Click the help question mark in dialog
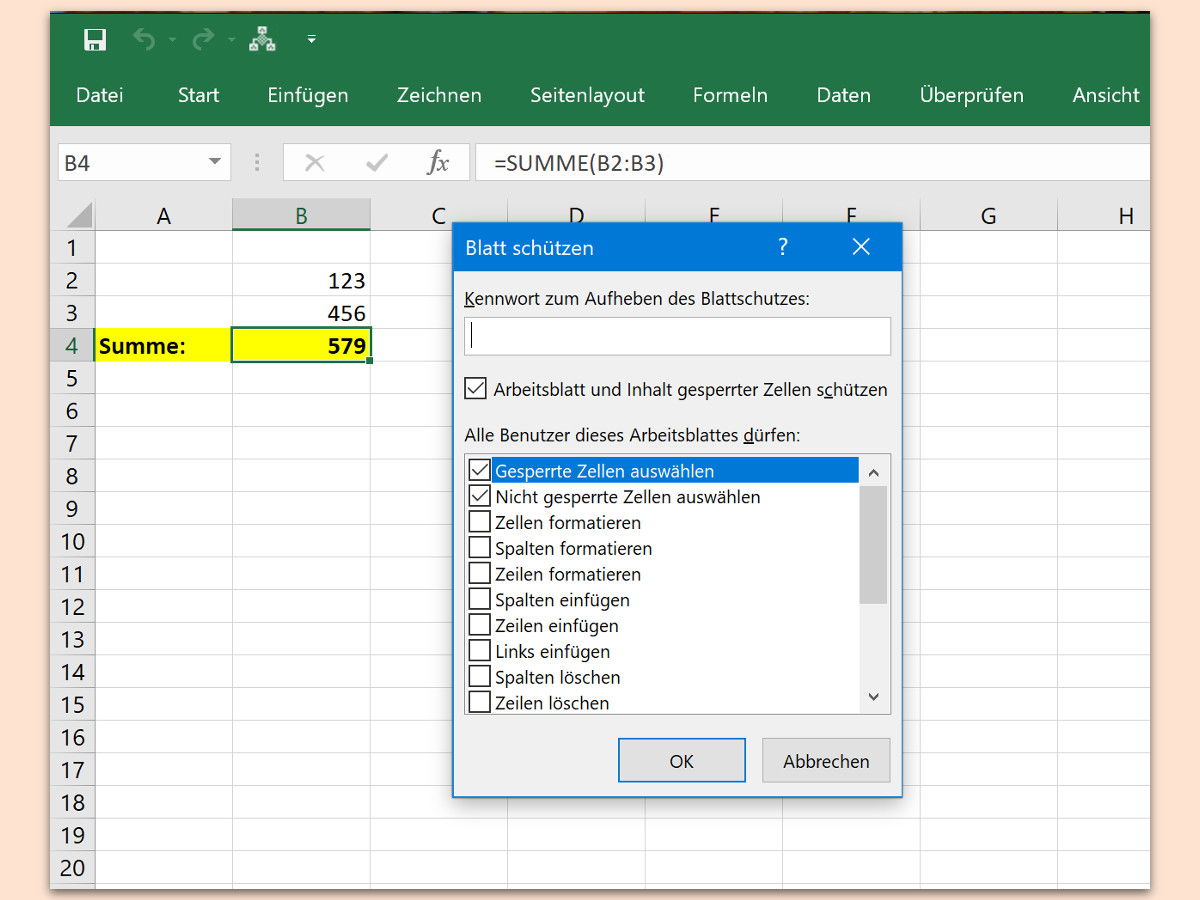The image size is (1200, 900). pos(783,247)
